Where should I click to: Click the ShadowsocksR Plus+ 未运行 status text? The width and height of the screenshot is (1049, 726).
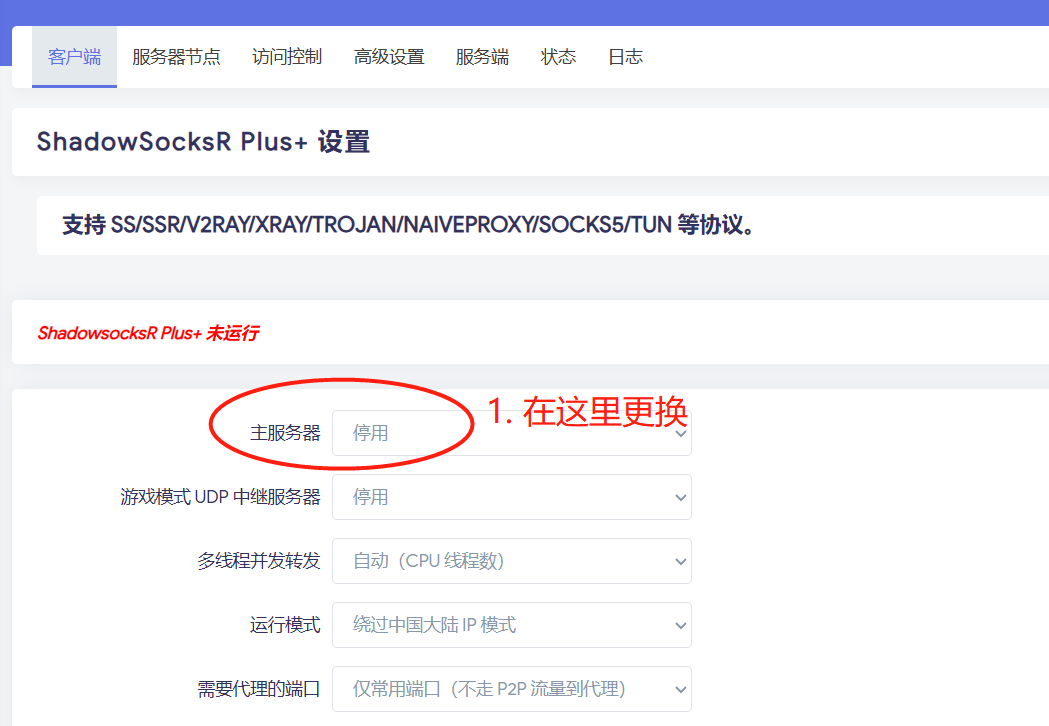point(148,333)
